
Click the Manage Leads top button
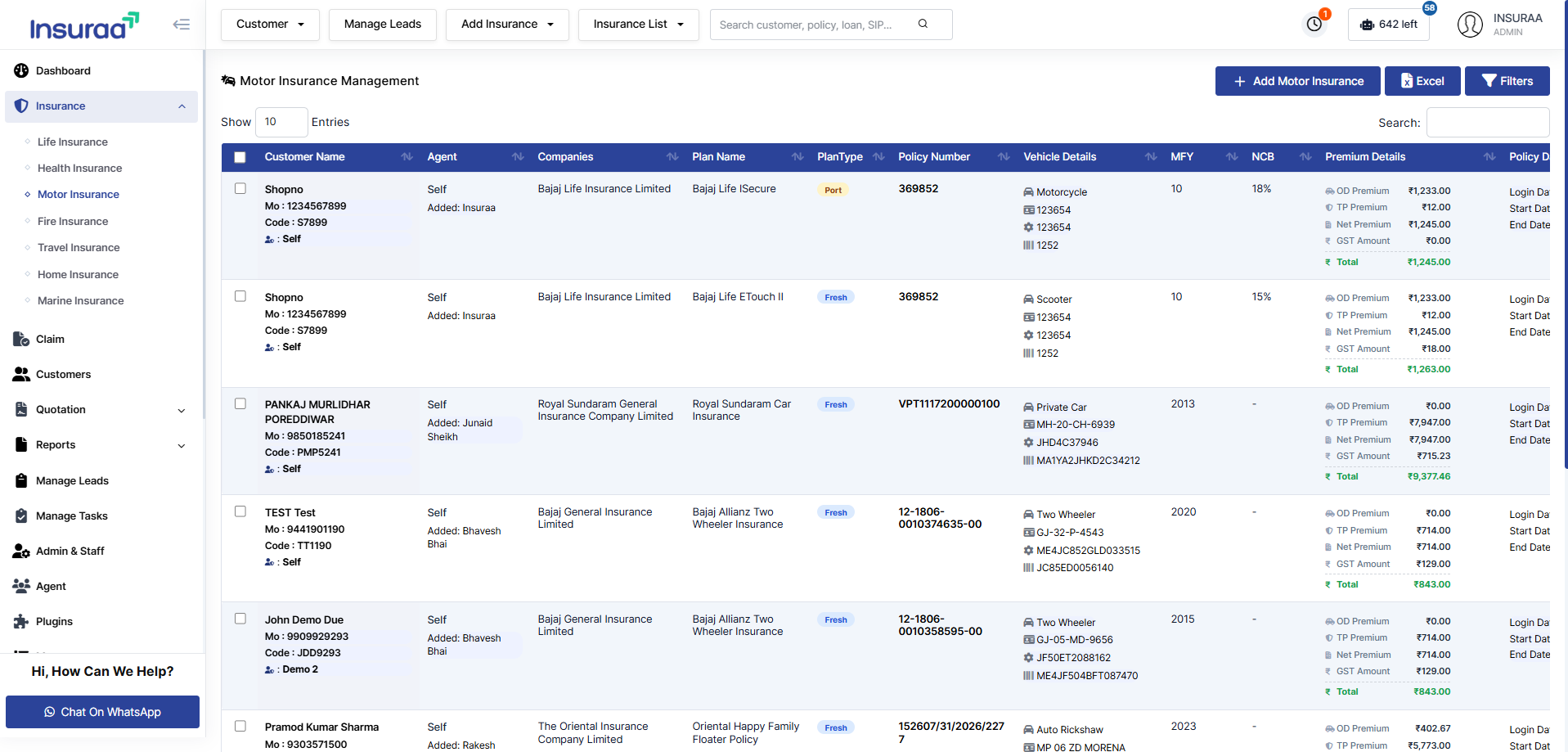tap(383, 25)
